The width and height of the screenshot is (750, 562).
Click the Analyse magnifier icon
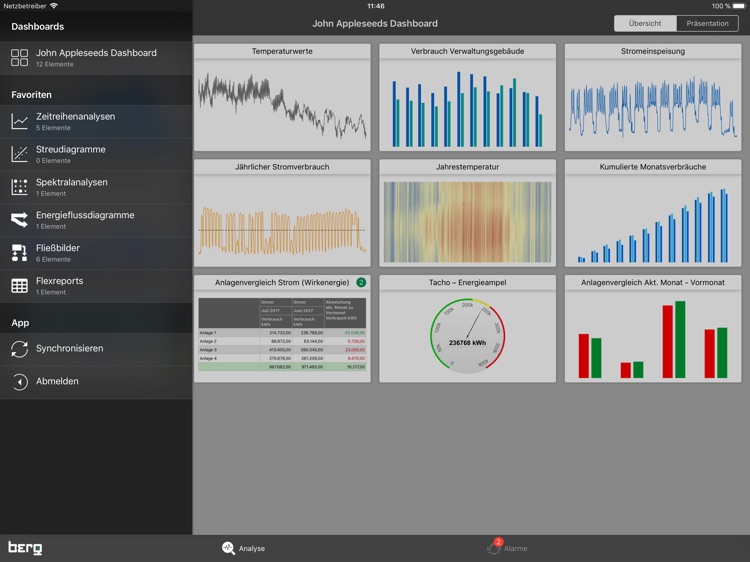coord(228,548)
